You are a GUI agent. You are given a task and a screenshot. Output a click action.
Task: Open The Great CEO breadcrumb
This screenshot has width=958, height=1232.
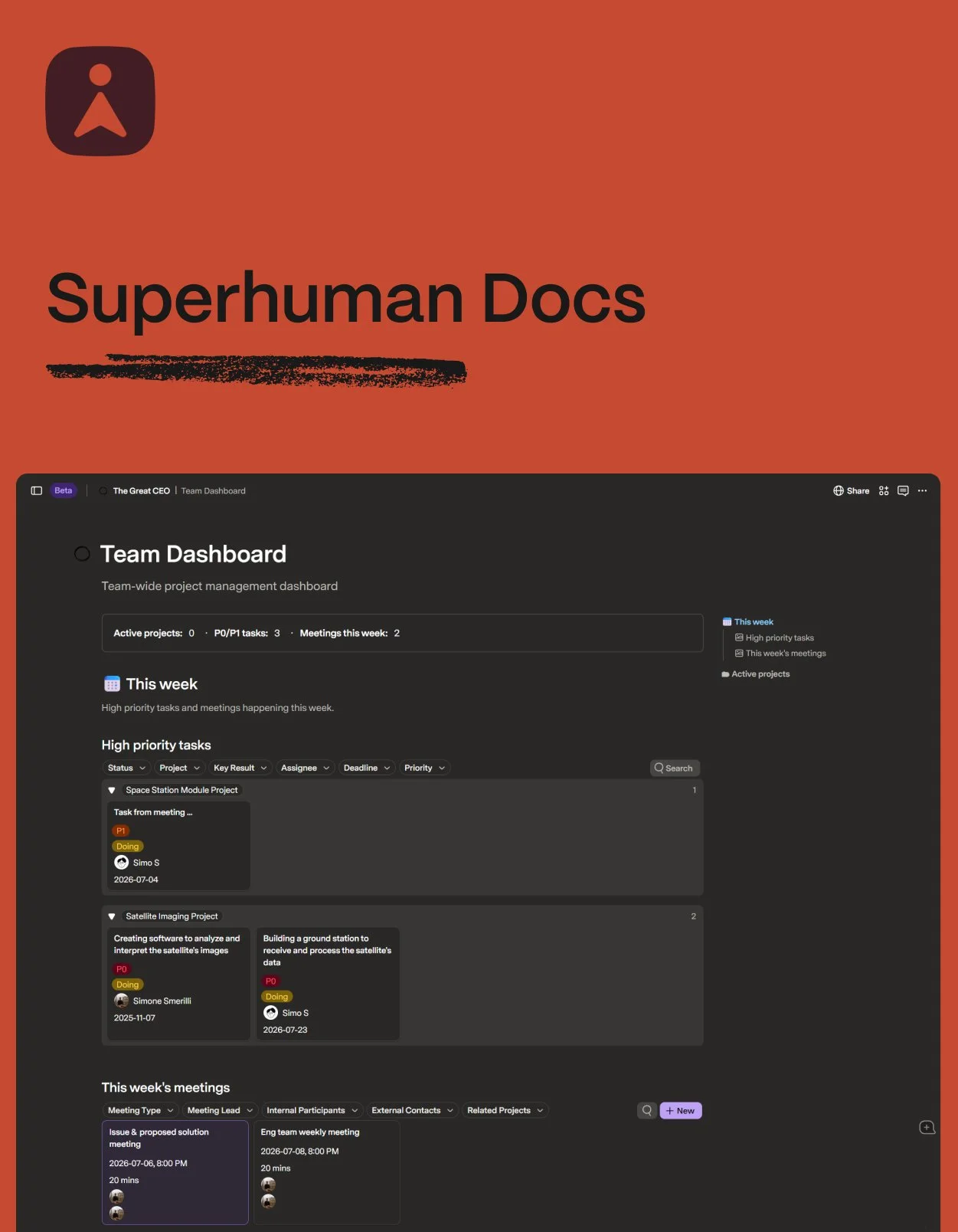coord(141,491)
